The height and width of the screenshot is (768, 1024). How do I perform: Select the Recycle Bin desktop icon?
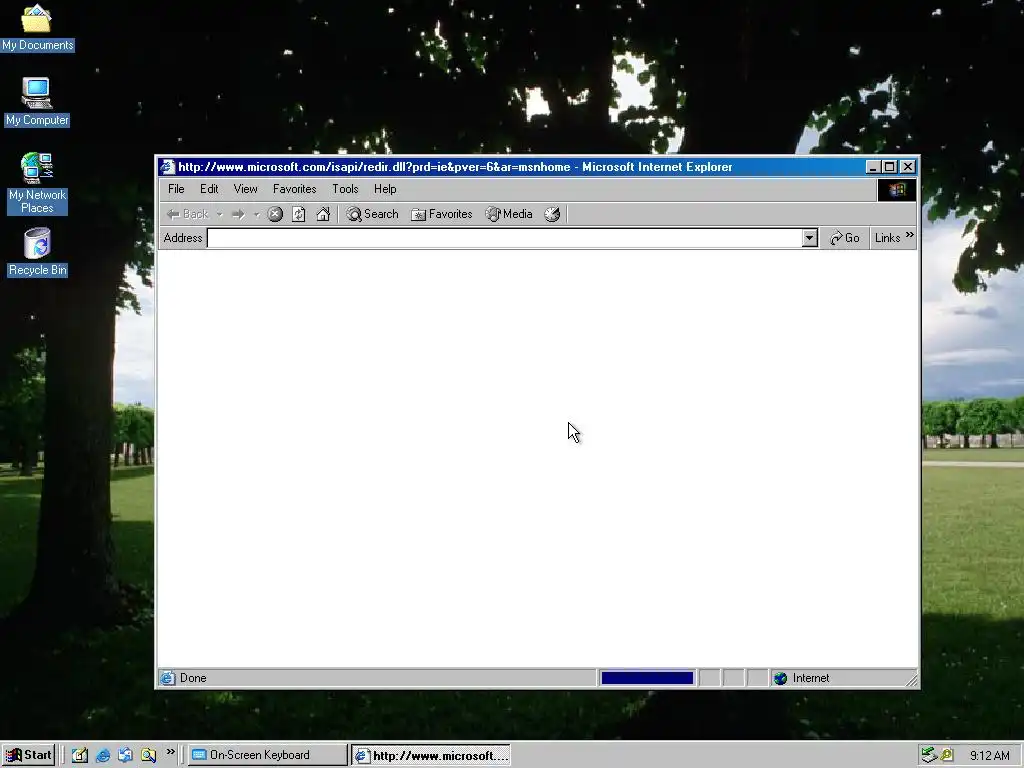point(37,252)
